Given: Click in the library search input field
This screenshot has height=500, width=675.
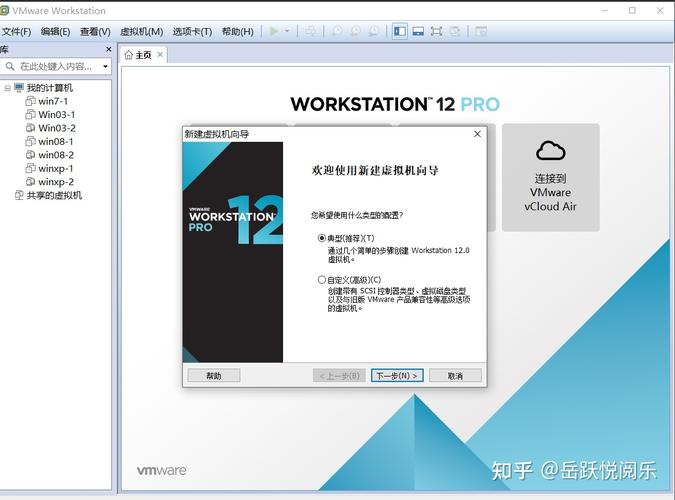Looking at the screenshot, I should 56,66.
